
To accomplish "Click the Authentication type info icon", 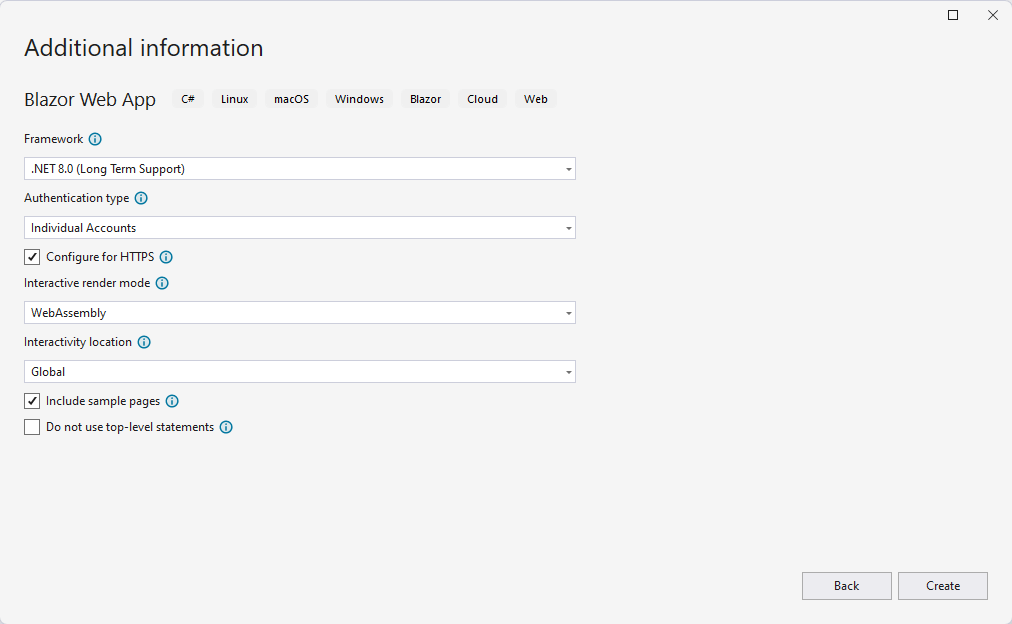I will pos(141,198).
